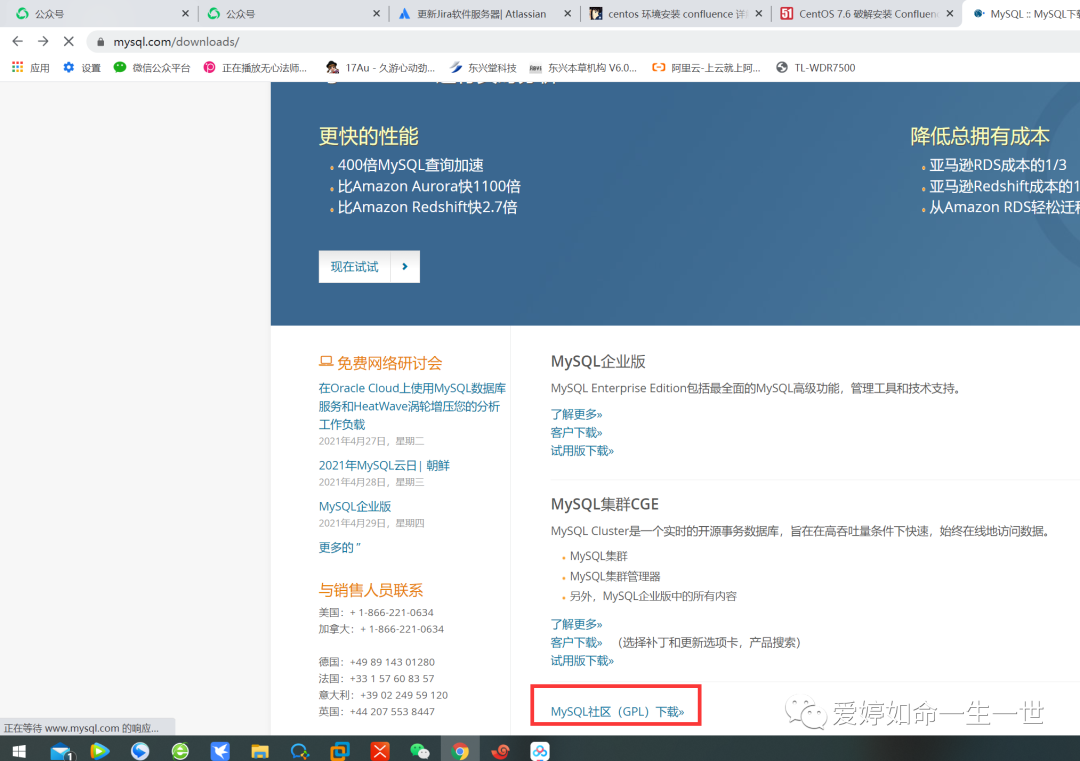The height and width of the screenshot is (761, 1080).
Task: Click 客户下载 under MySQL集群CGE
Action: point(576,643)
